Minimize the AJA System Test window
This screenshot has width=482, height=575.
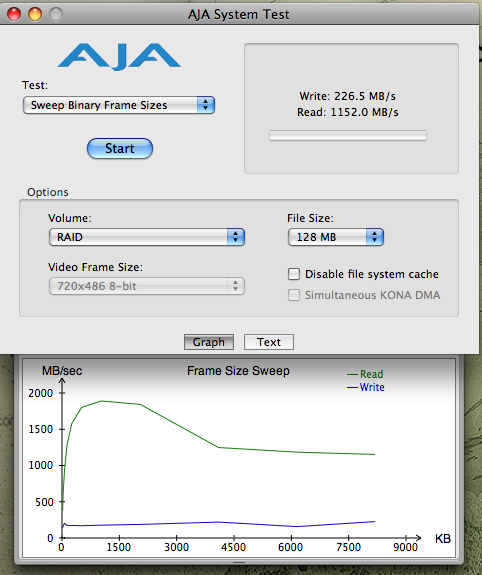coord(35,14)
